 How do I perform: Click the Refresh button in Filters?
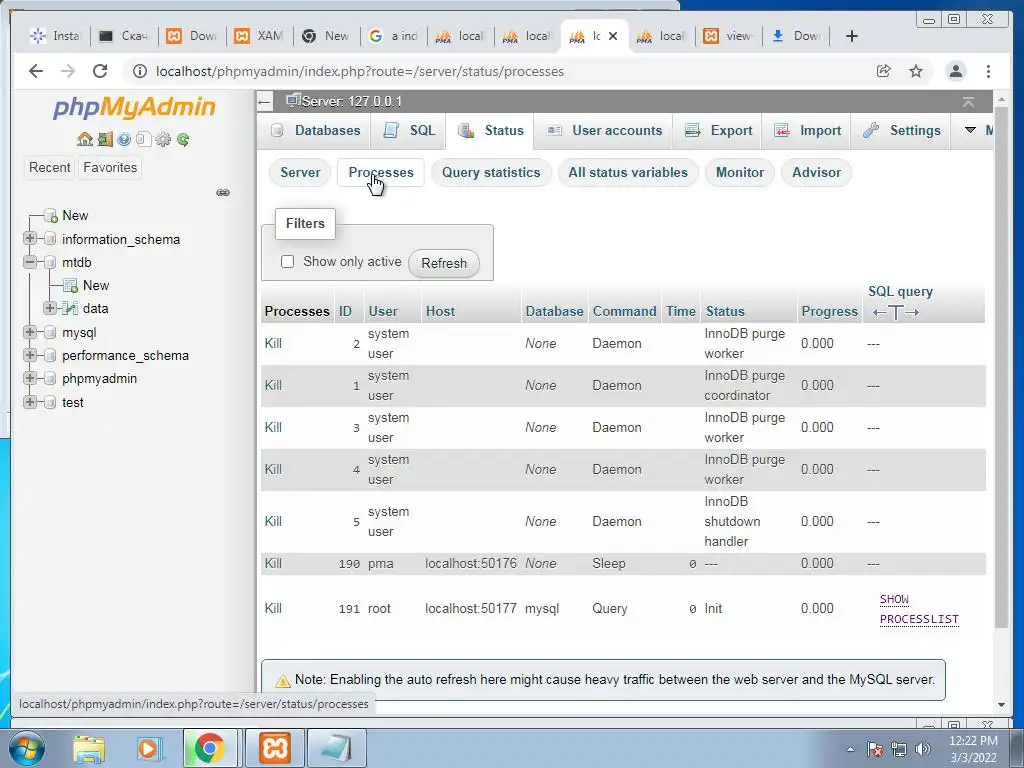[443, 263]
